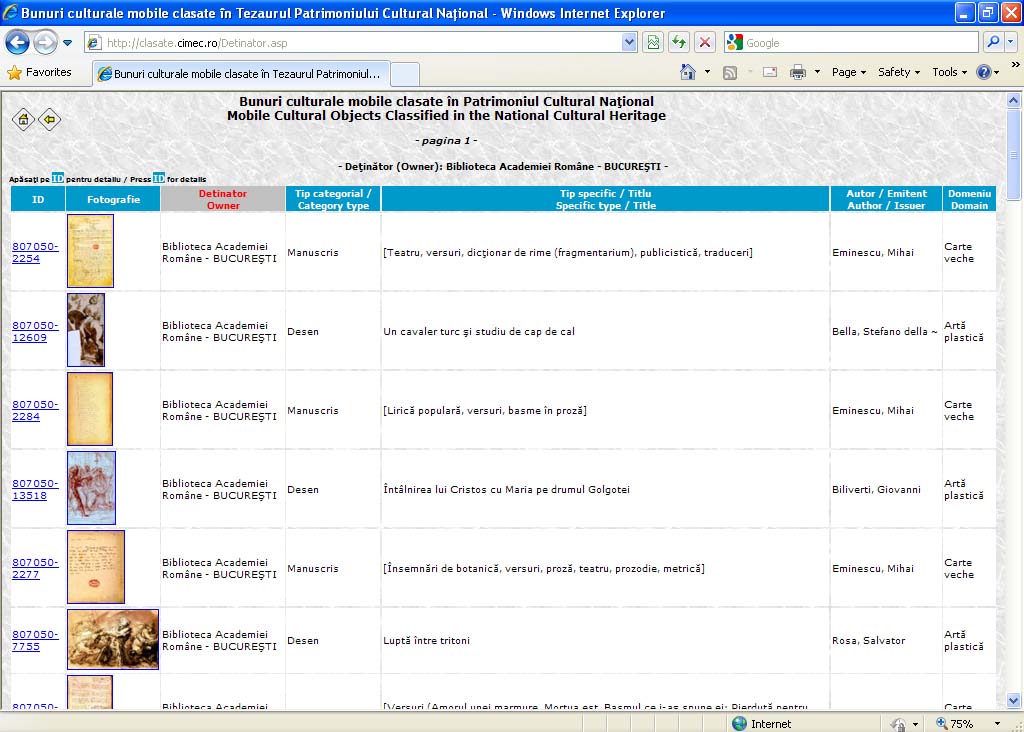Click the Eminescu manuscript 2254 thumbnail
Viewport: 1024px width, 732px height.
tap(90, 251)
